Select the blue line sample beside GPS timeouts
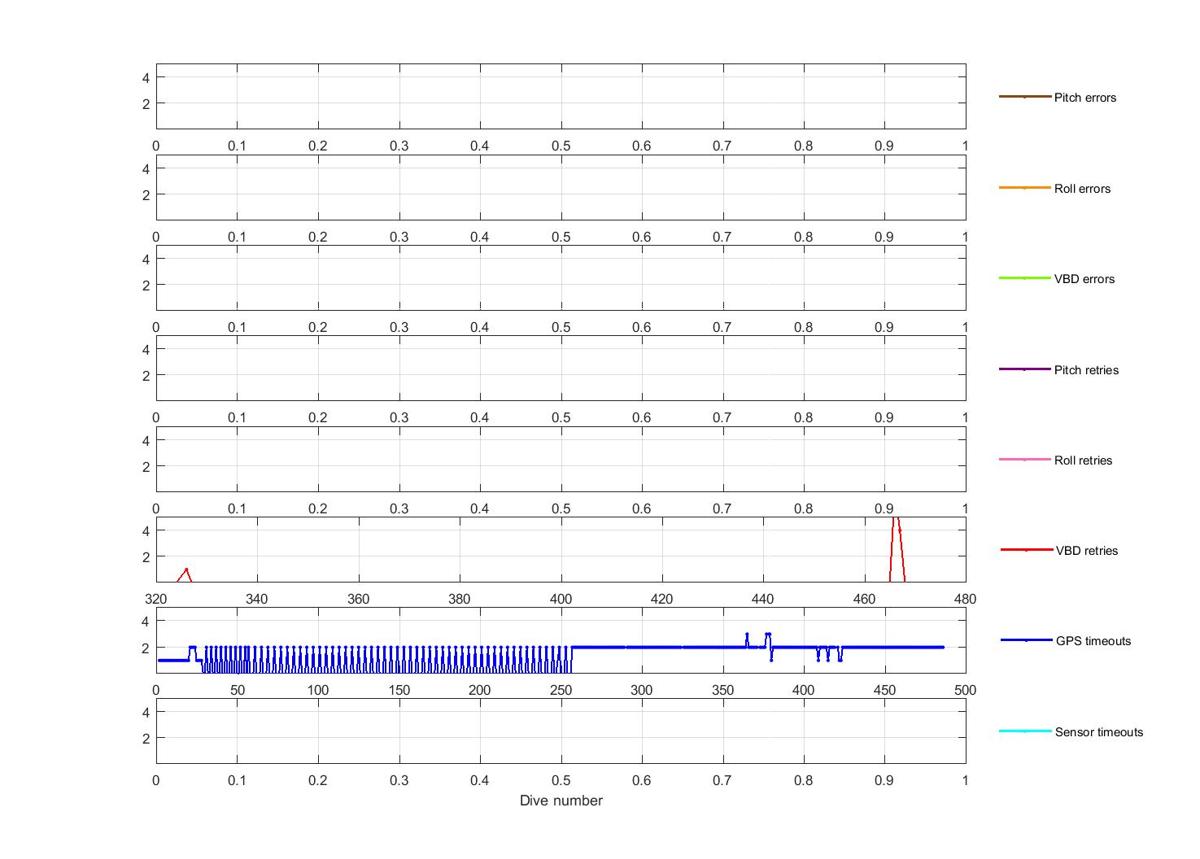The image size is (1200, 859). point(1026,640)
